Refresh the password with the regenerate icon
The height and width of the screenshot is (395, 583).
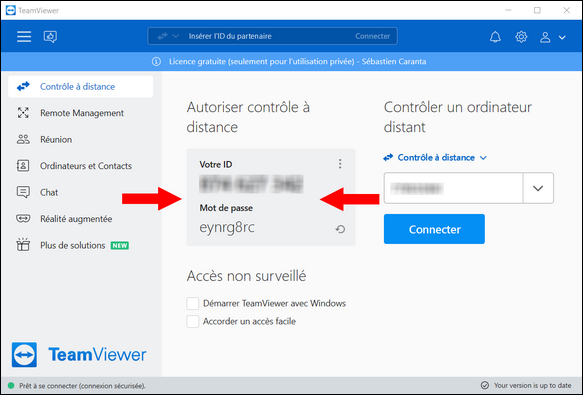coord(340,229)
